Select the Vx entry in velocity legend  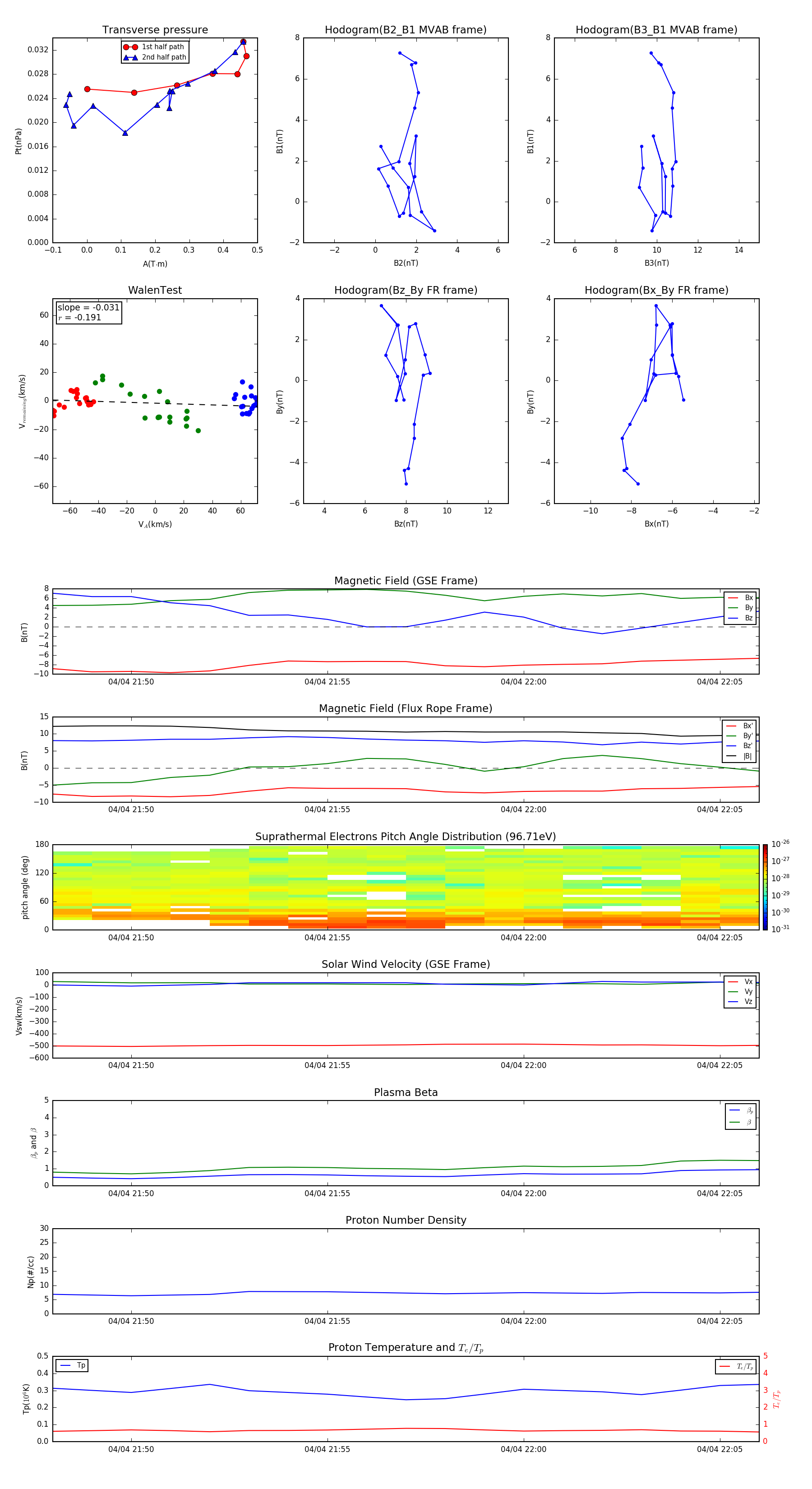tap(740, 981)
